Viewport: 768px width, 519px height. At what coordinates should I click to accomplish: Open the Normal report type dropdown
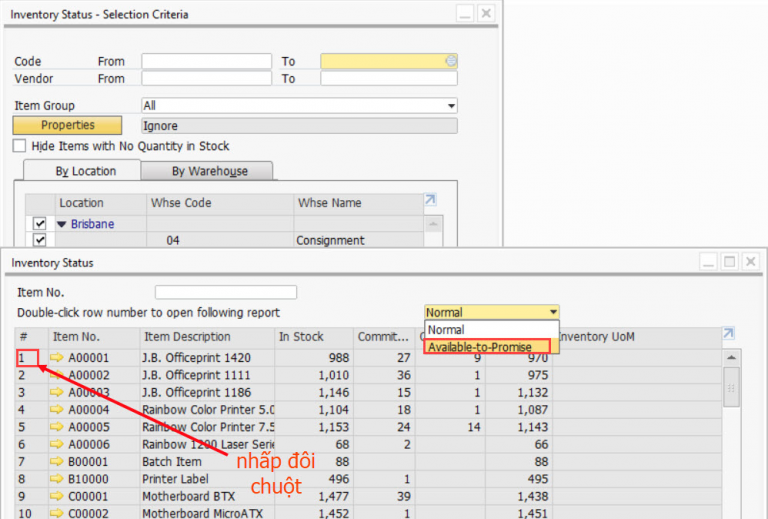tap(553, 312)
